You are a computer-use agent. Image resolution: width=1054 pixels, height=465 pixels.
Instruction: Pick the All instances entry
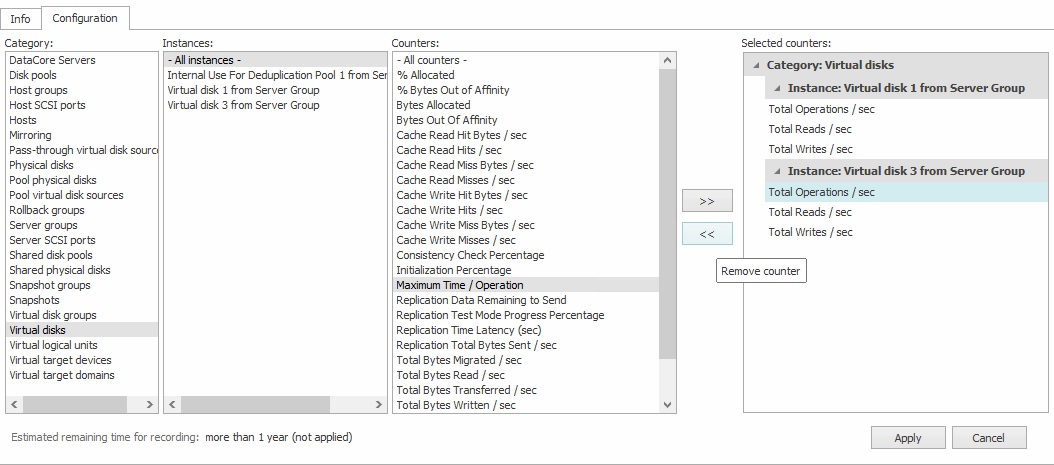(204, 60)
